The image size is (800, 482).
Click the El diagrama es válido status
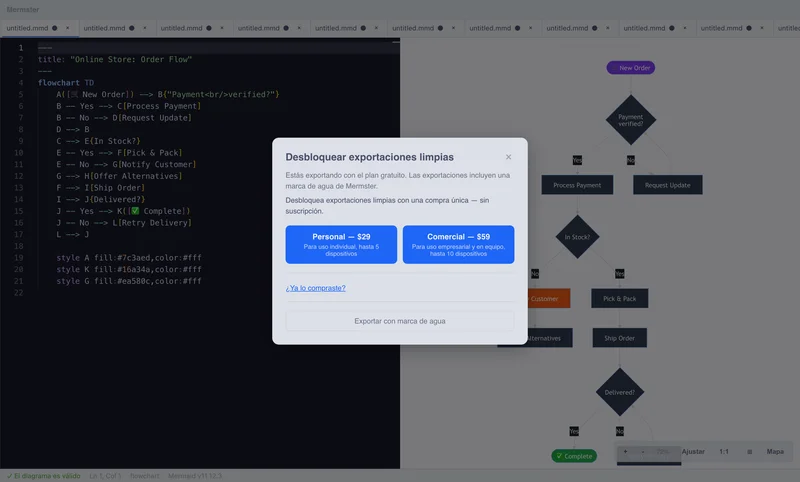43,476
